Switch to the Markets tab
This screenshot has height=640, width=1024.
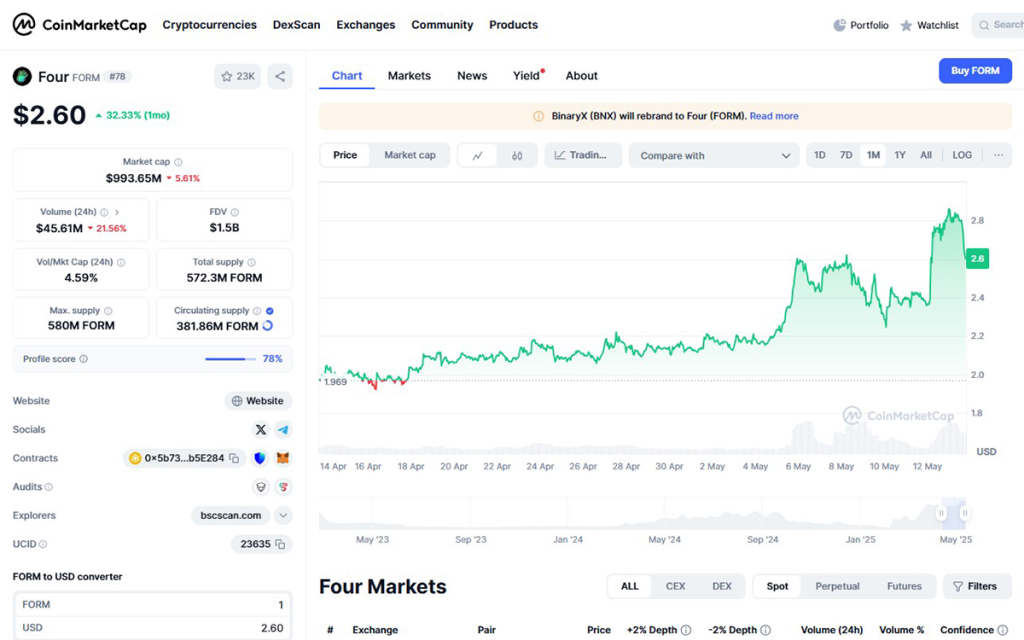point(409,76)
